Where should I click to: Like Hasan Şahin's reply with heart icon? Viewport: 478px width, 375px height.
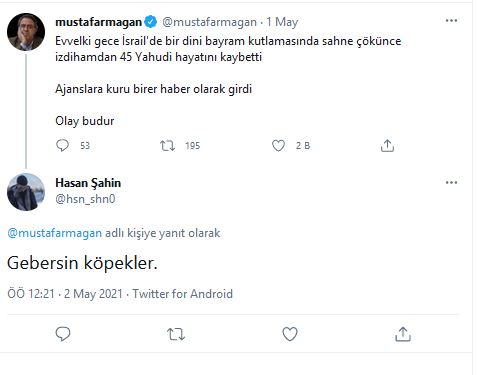(290, 334)
